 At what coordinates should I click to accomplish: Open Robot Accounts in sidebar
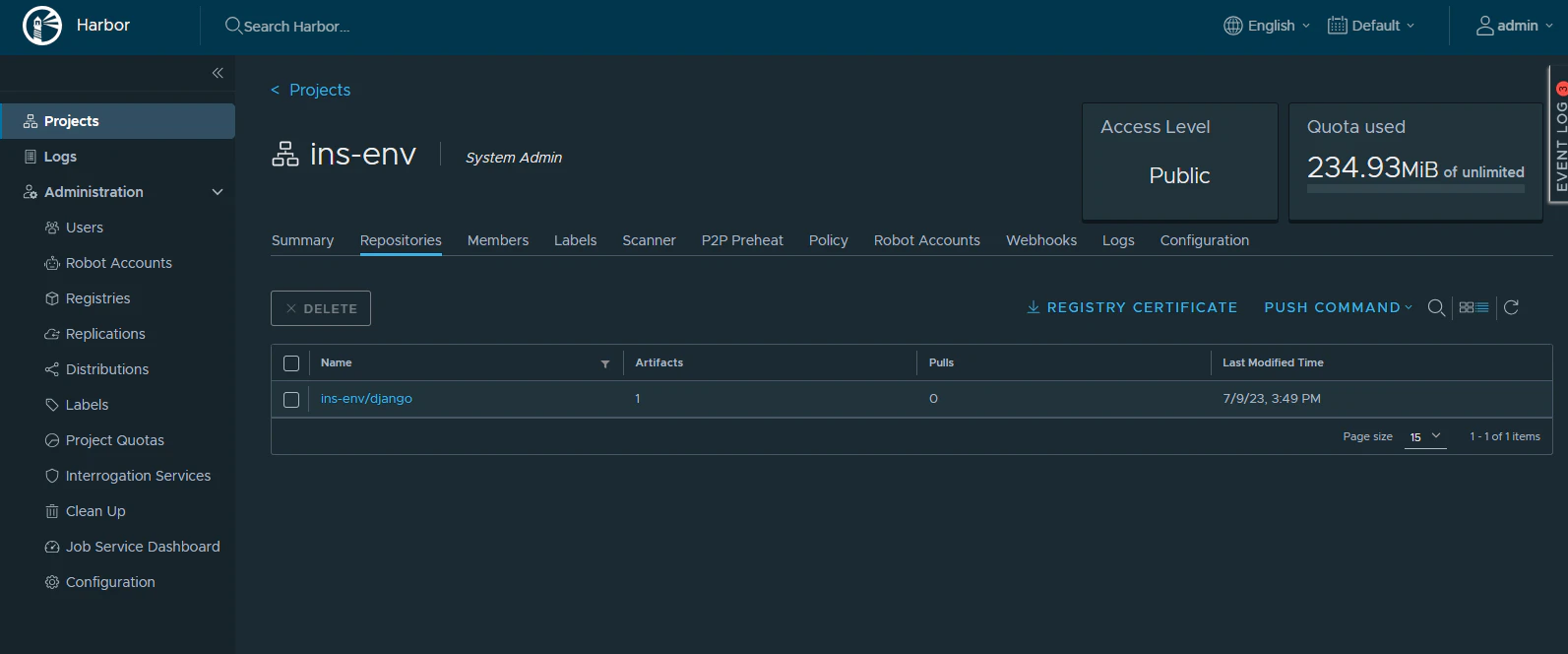click(x=117, y=263)
